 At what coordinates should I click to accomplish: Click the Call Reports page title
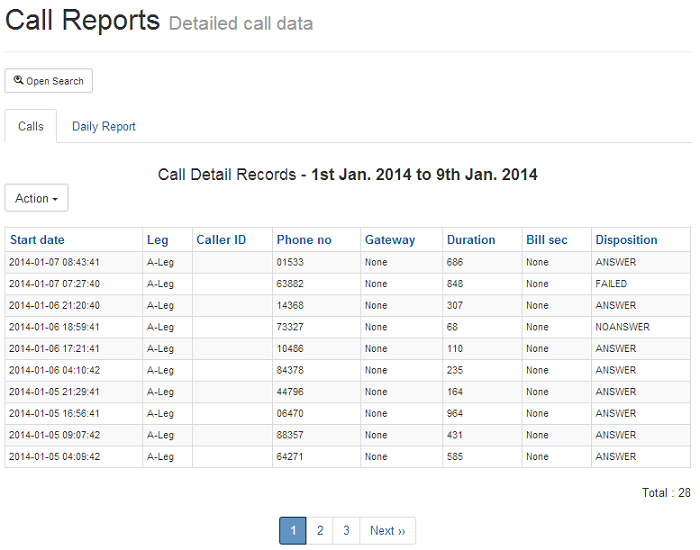click(83, 21)
